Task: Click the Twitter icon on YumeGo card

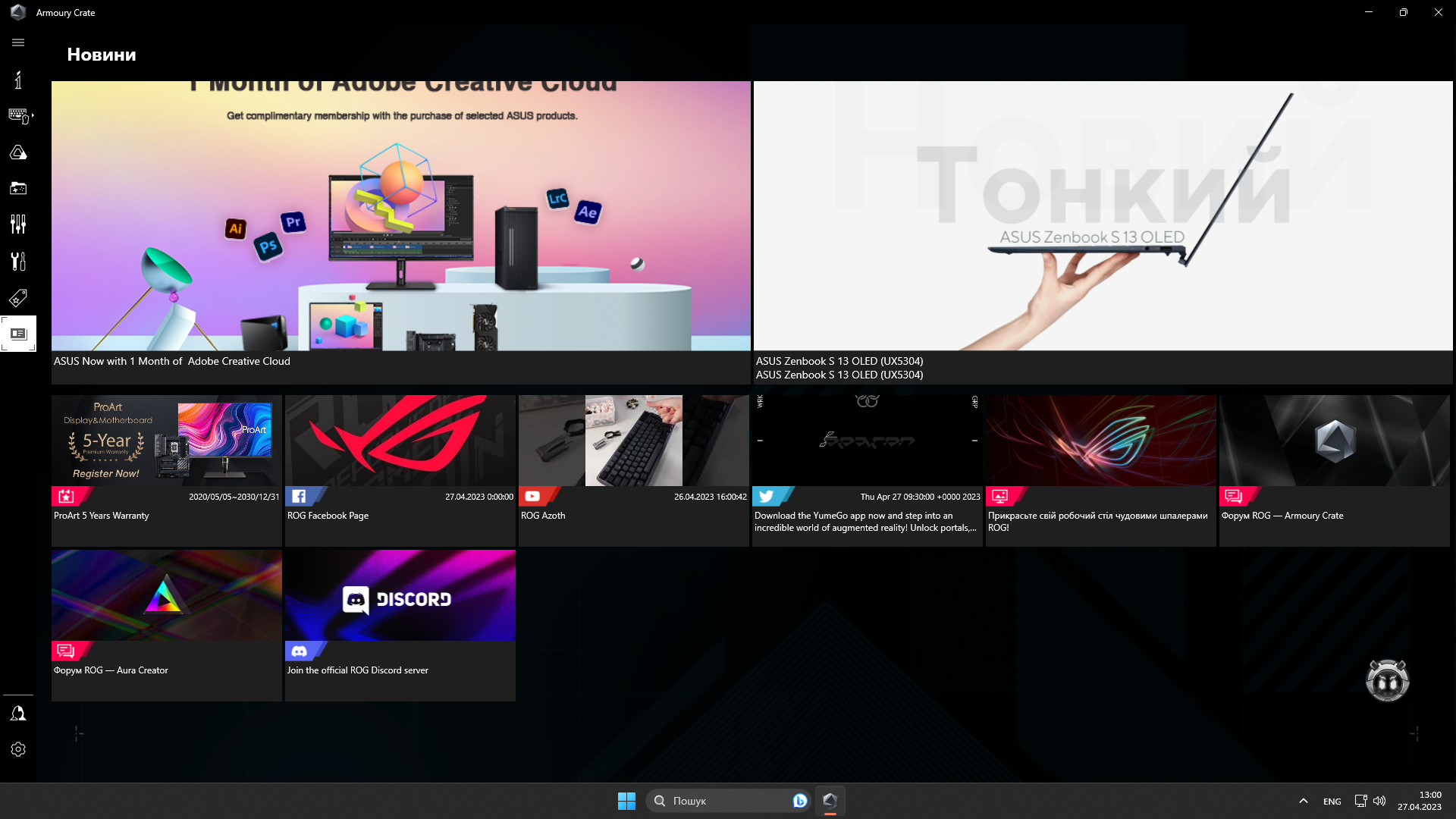Action: click(767, 497)
